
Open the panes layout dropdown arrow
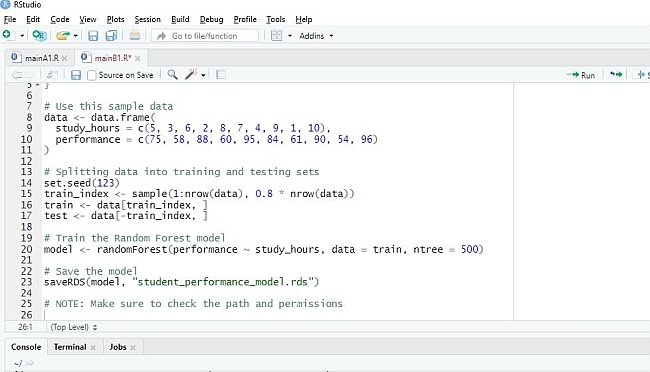click(x=290, y=36)
